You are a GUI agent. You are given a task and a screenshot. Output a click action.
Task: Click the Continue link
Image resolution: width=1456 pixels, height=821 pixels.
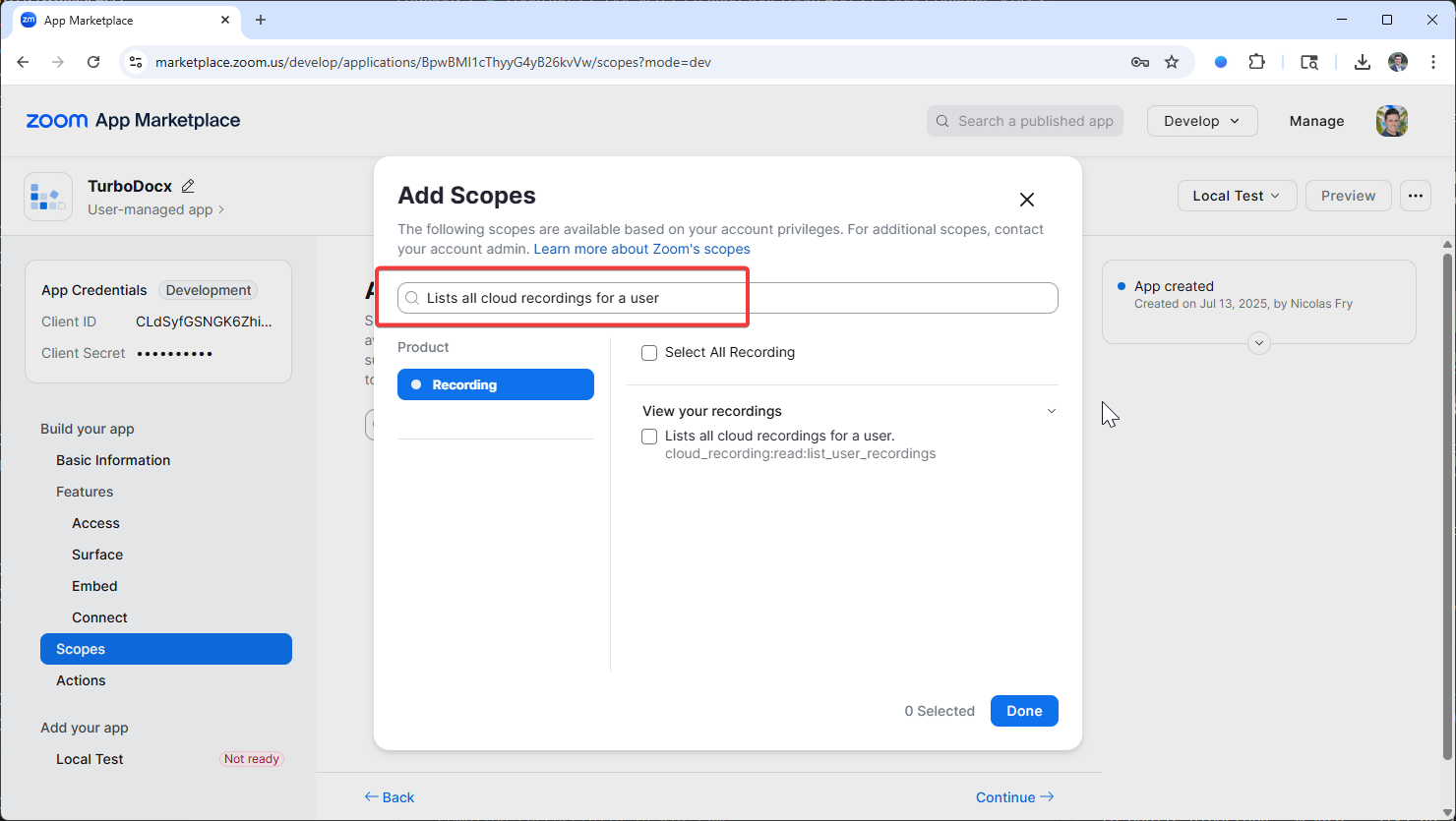pyautogui.click(x=1014, y=797)
